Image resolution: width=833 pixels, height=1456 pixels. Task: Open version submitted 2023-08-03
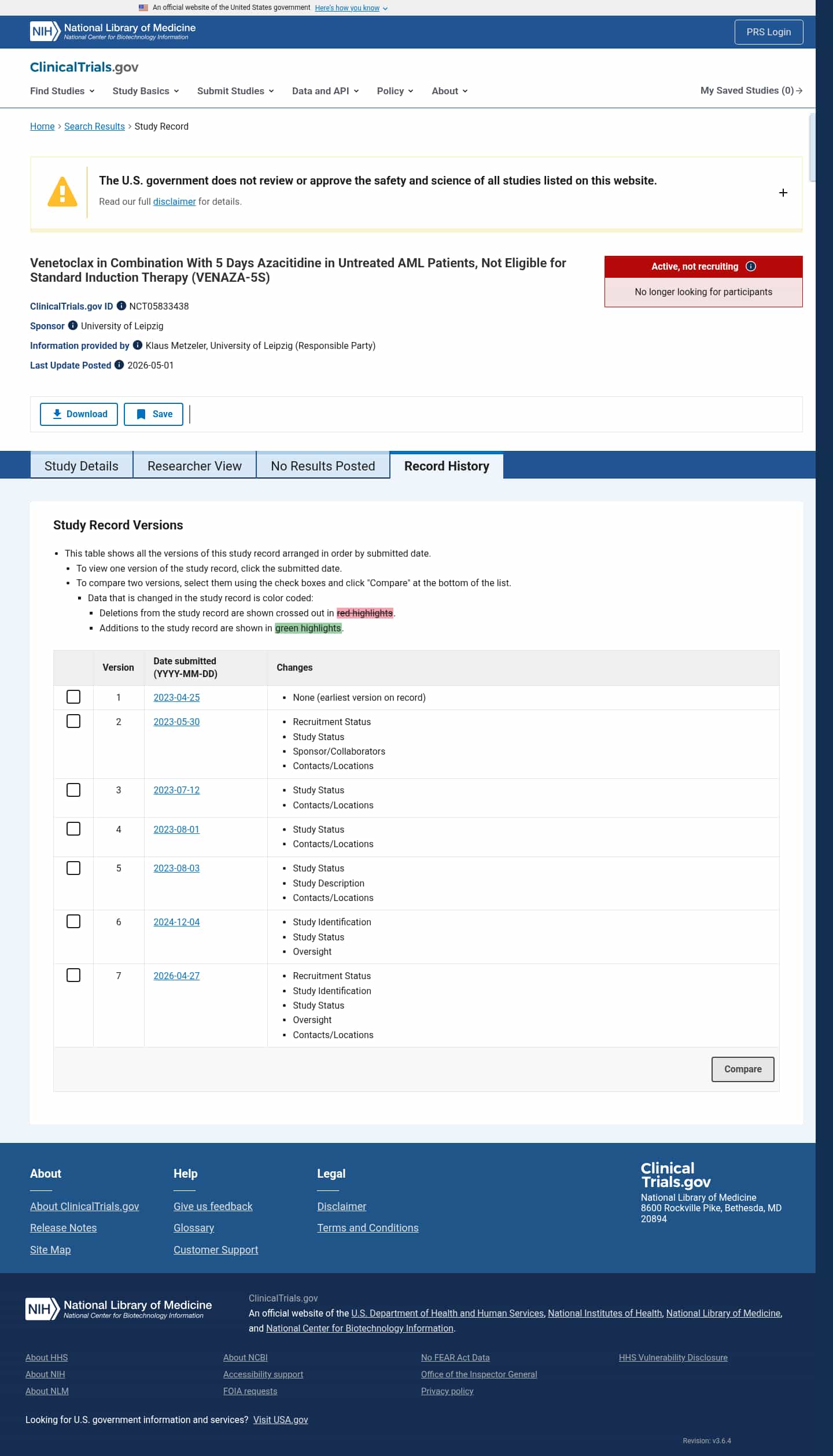[176, 868]
